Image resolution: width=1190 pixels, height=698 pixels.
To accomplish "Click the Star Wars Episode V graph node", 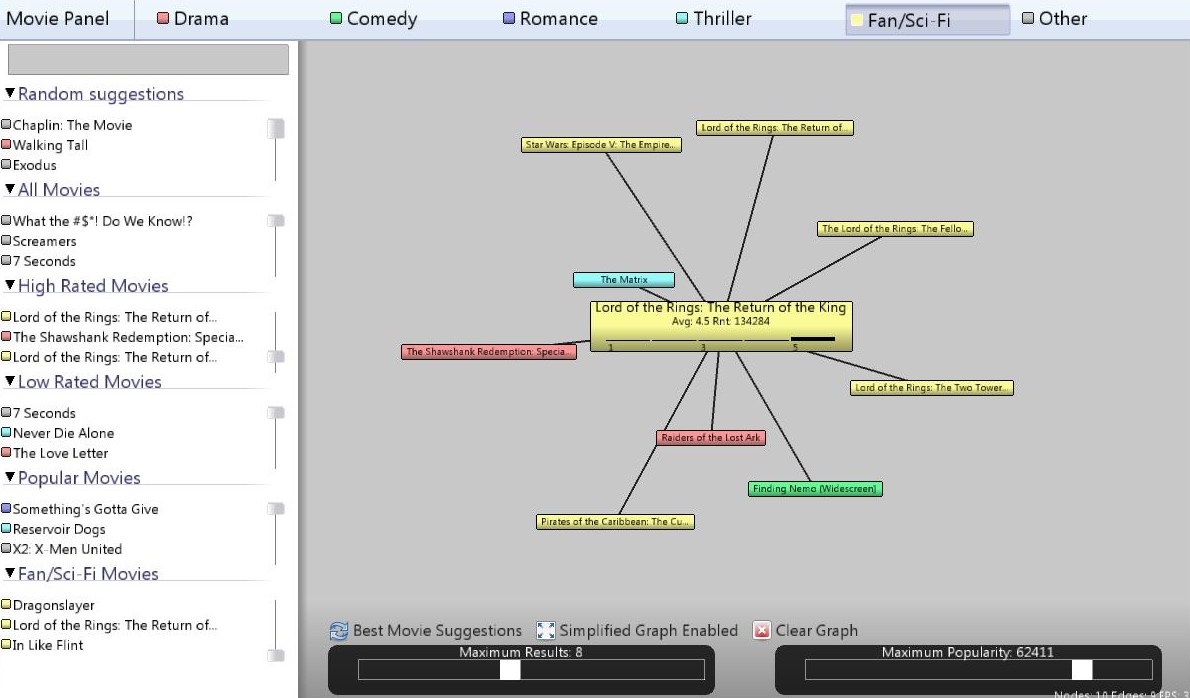I will click(x=601, y=145).
